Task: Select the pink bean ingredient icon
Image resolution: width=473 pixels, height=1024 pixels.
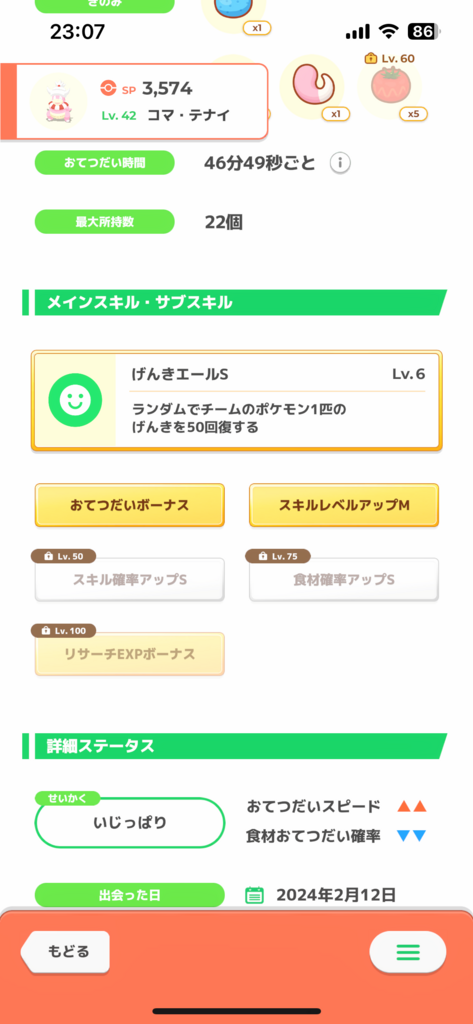Action: [x=312, y=86]
